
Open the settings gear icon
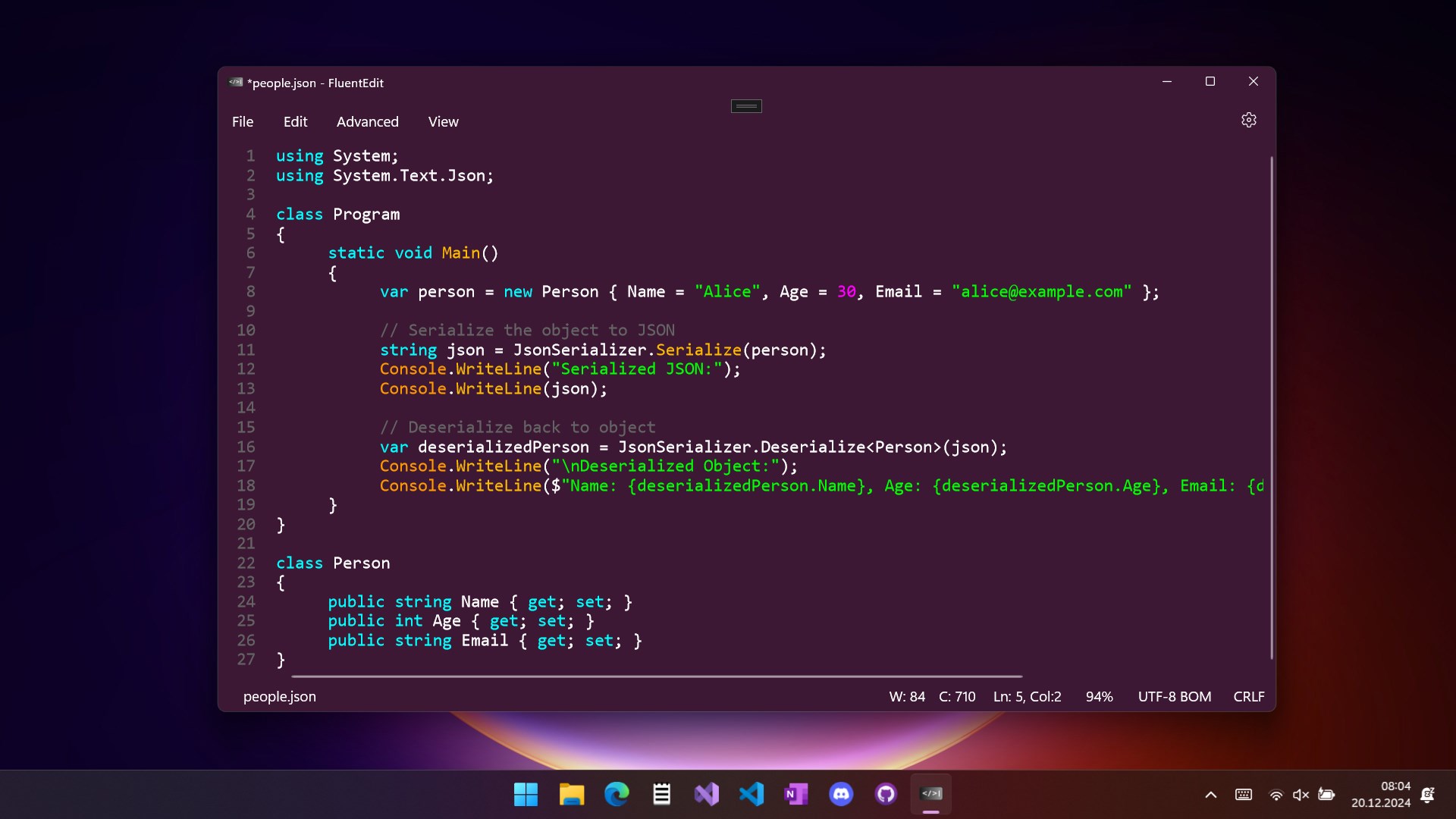pyautogui.click(x=1248, y=120)
